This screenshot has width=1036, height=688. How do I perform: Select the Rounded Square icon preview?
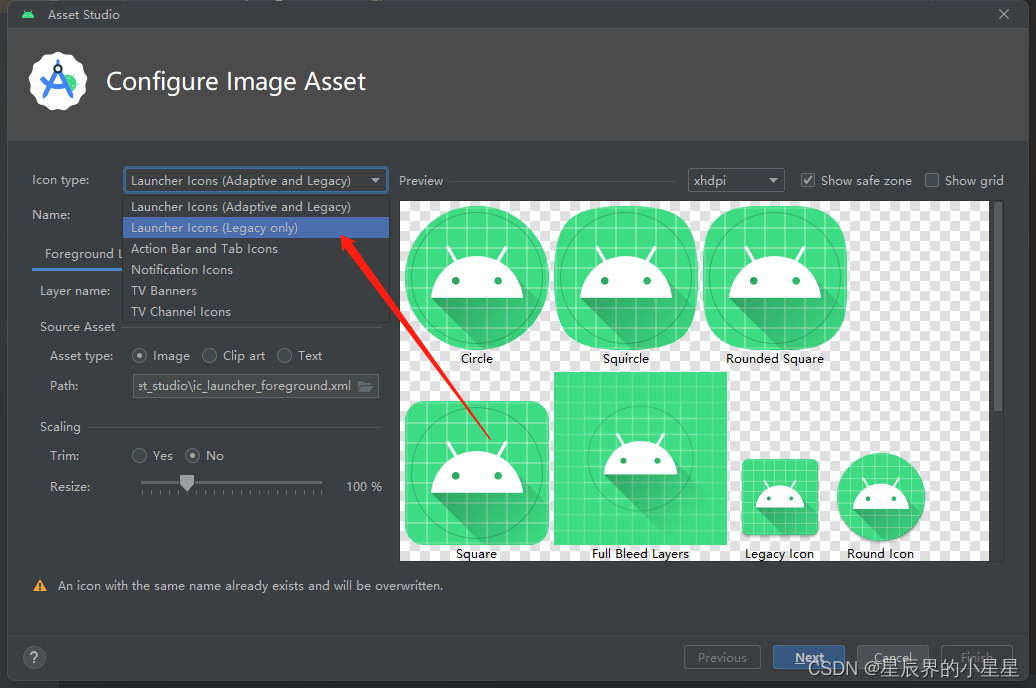click(x=775, y=278)
